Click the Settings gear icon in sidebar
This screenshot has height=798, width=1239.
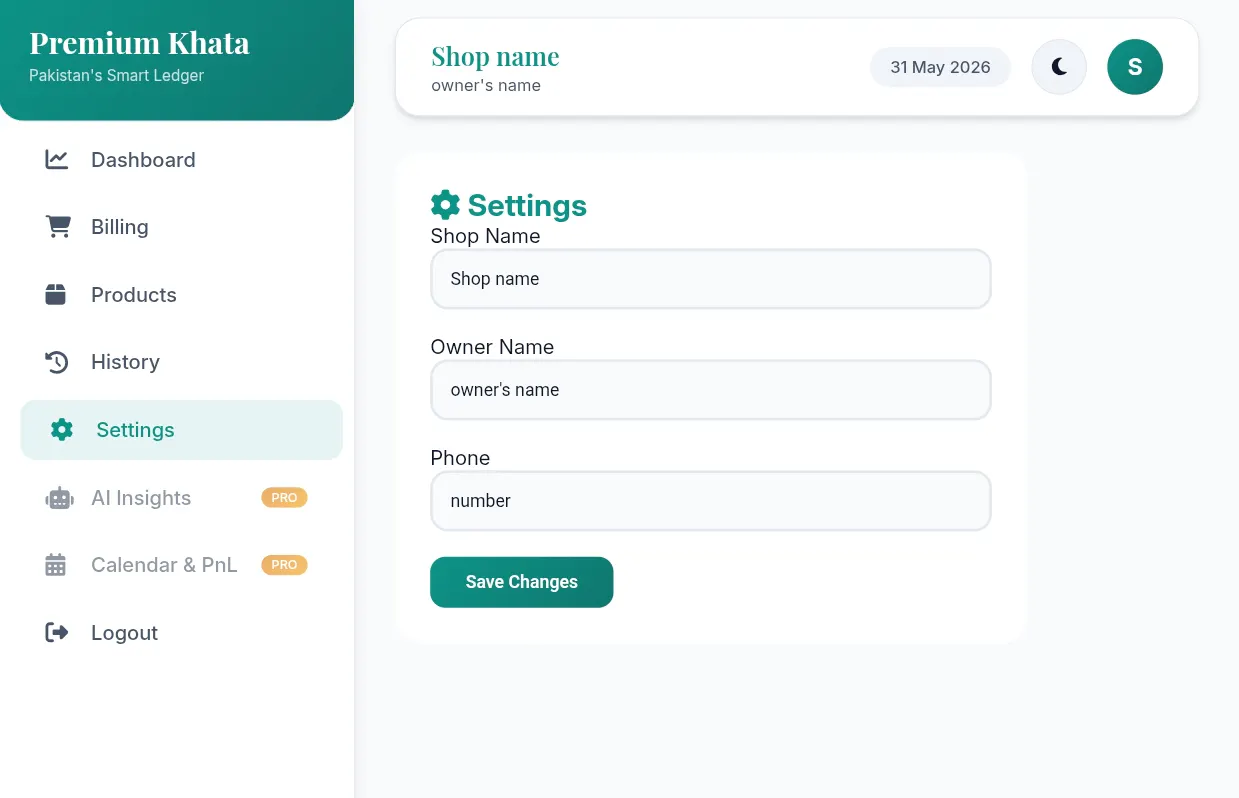click(x=62, y=430)
